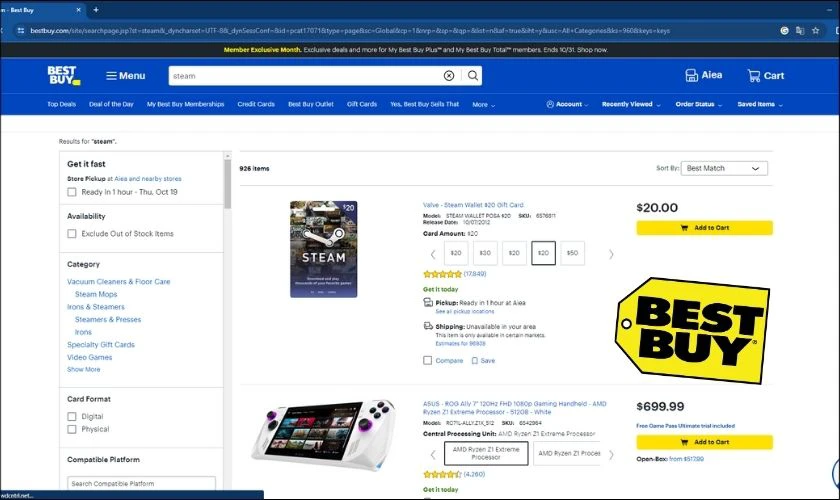Select the $50 card amount option
This screenshot has width=840, height=500.
(572, 253)
